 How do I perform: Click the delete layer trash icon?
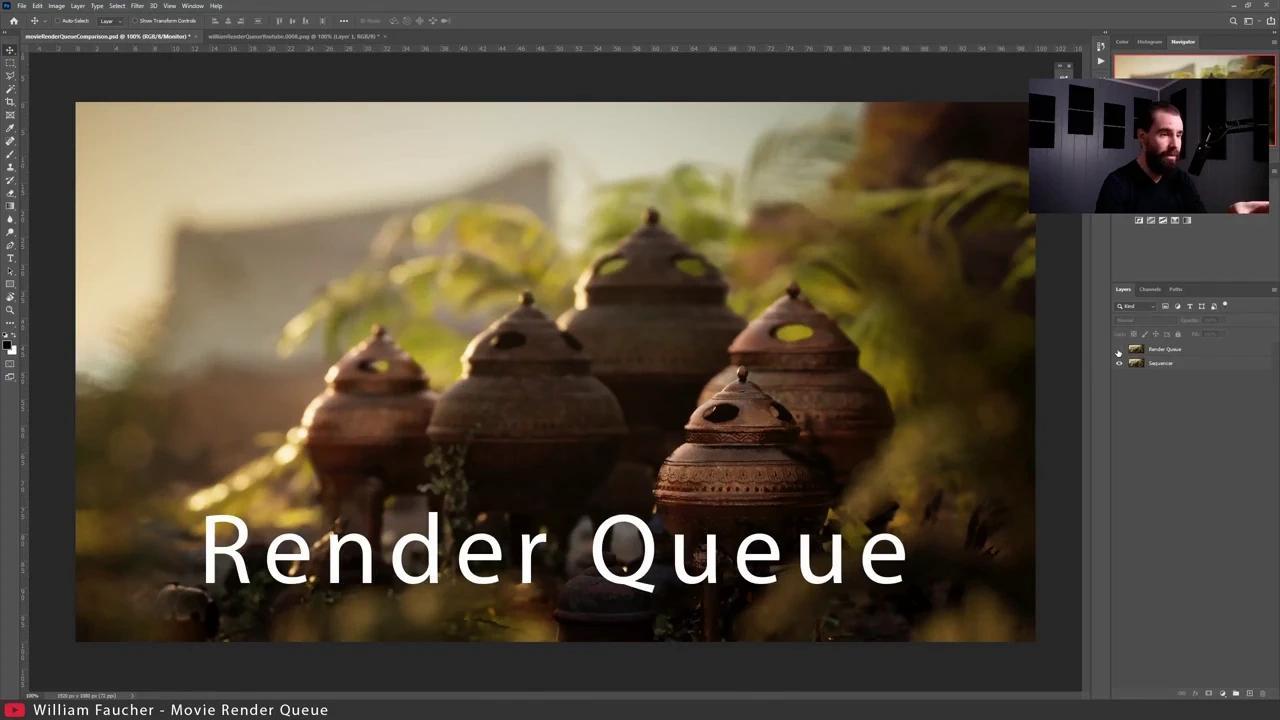click(x=1264, y=693)
